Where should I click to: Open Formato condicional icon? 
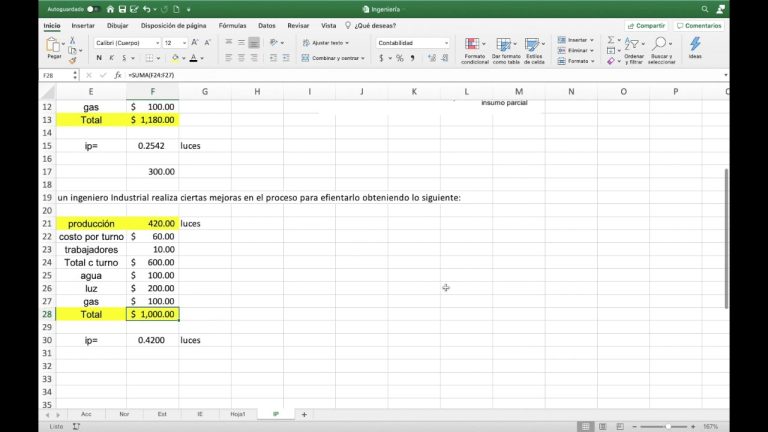point(476,46)
